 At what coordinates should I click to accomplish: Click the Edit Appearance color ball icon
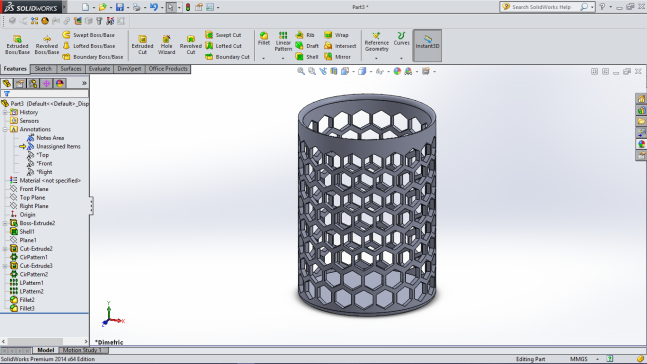pos(397,71)
